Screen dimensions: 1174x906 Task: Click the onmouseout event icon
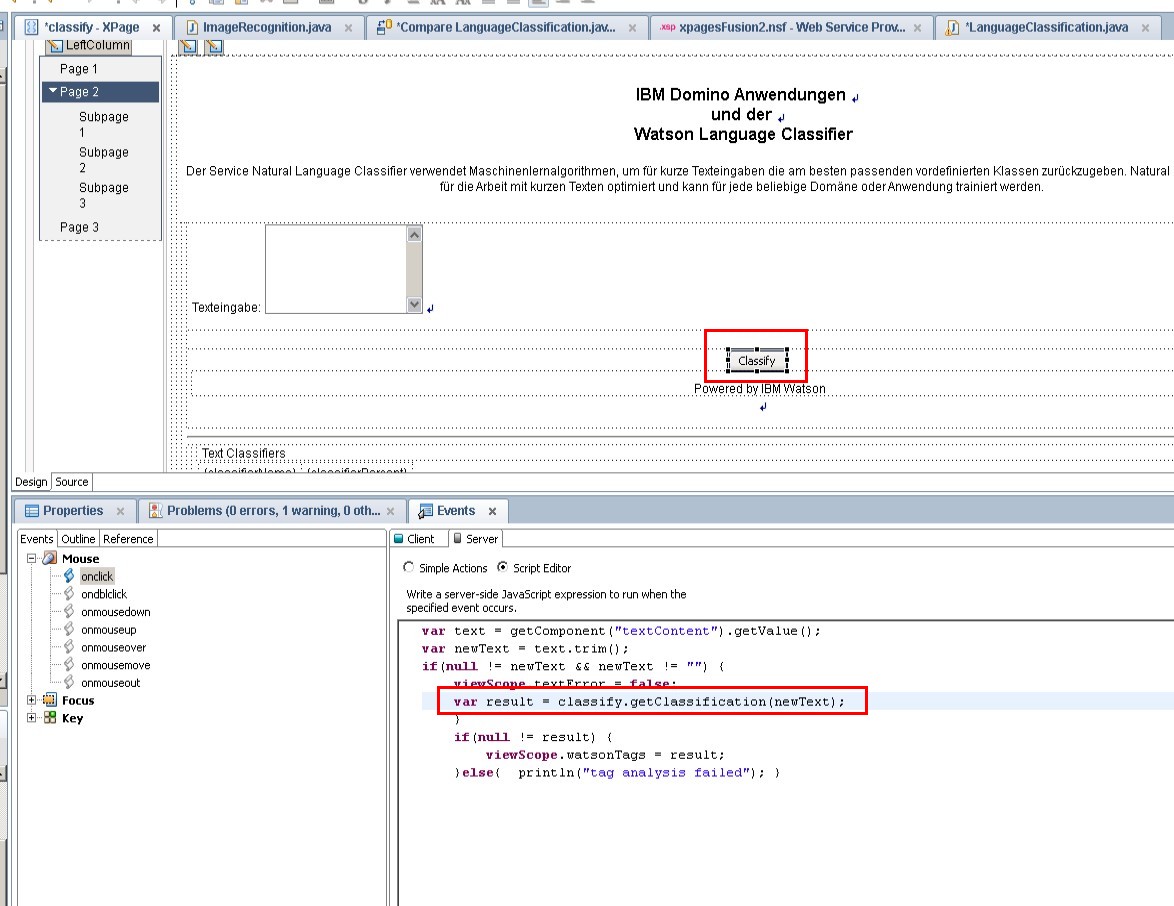point(69,682)
